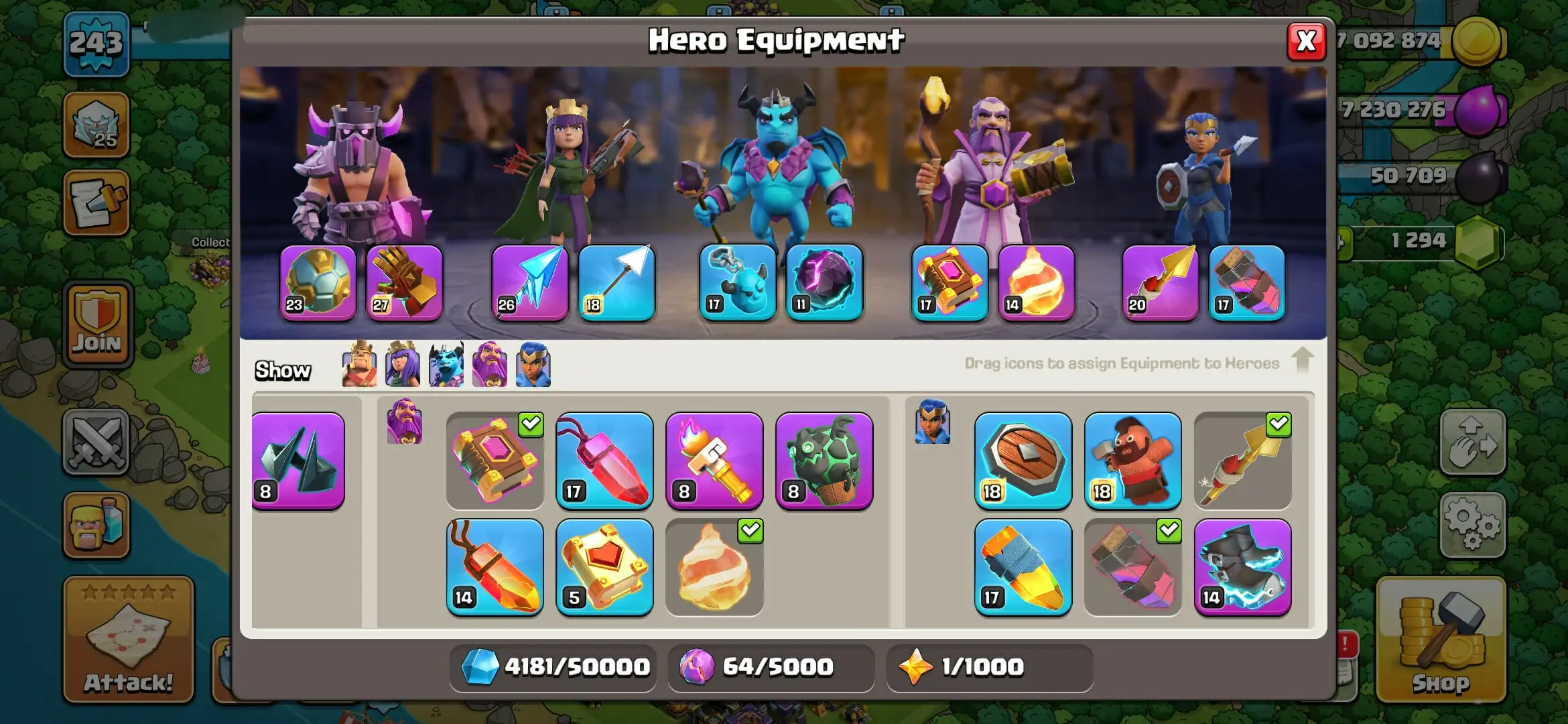Toggle the equipped Fireball in inventory
The width and height of the screenshot is (1568, 724).
[714, 567]
